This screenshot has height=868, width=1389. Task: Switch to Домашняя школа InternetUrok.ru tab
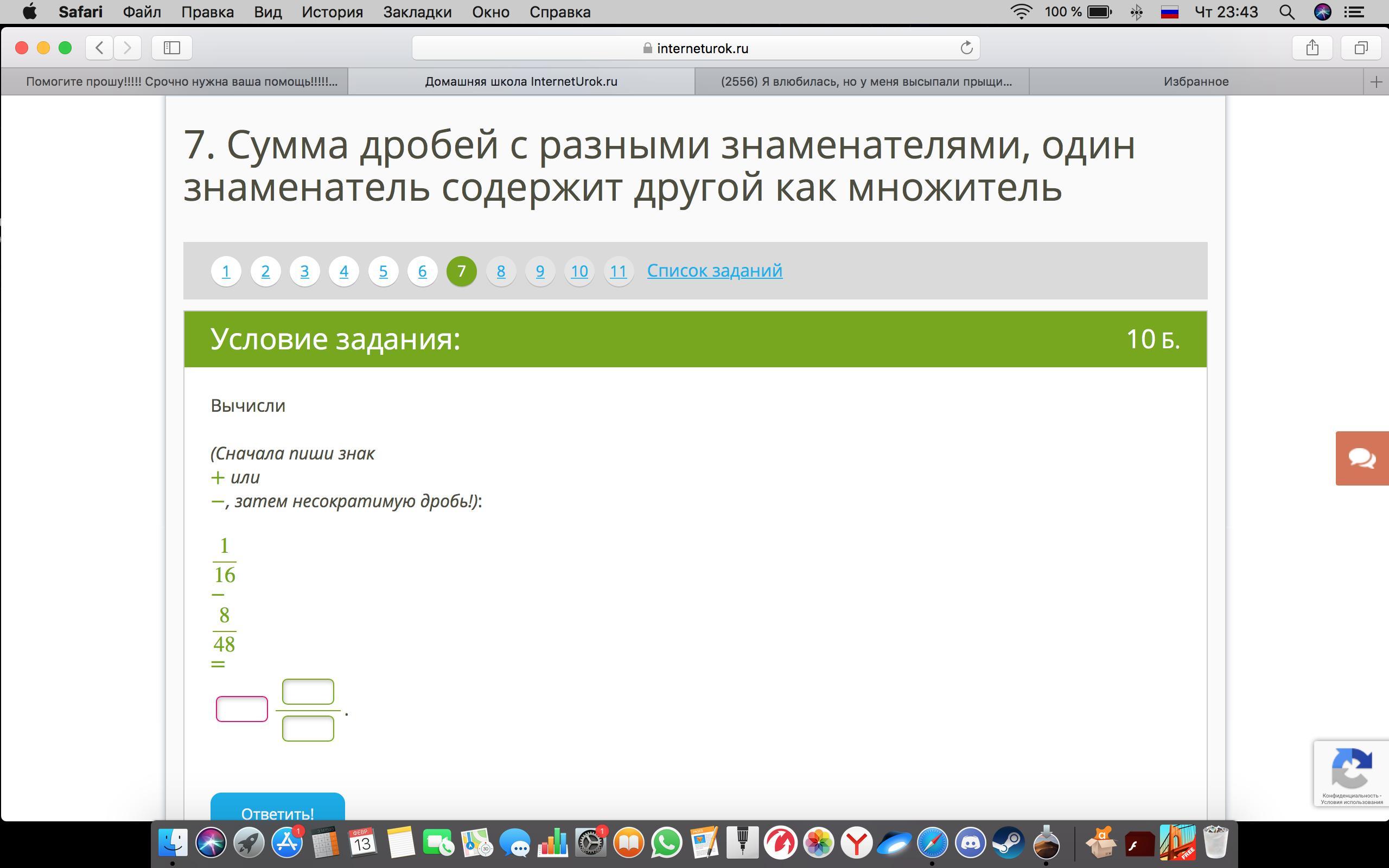[x=521, y=81]
